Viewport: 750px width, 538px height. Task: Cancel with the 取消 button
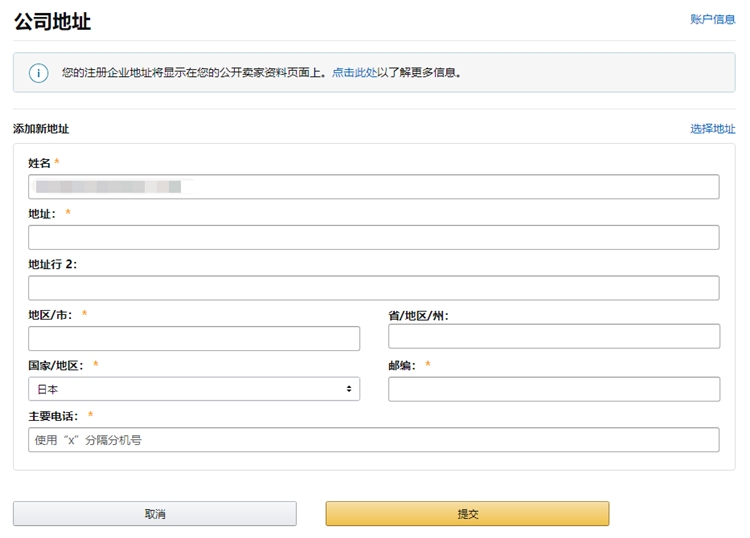pos(154,514)
